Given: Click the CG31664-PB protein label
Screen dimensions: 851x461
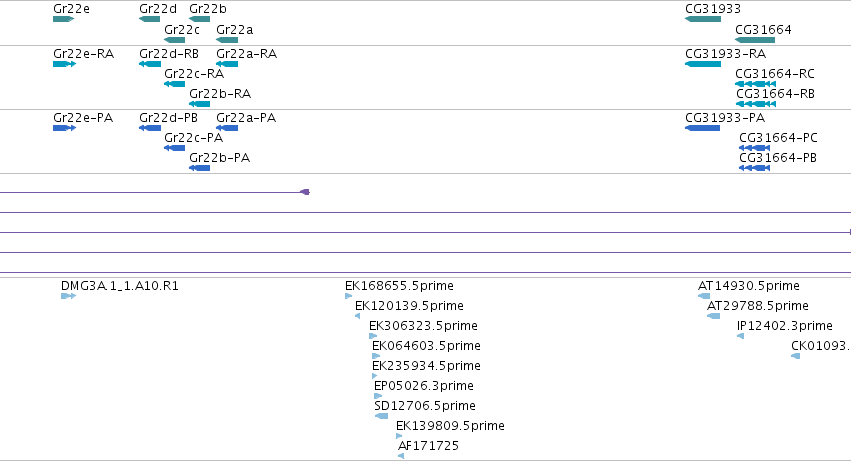Looking at the screenshot, I should 778,158.
